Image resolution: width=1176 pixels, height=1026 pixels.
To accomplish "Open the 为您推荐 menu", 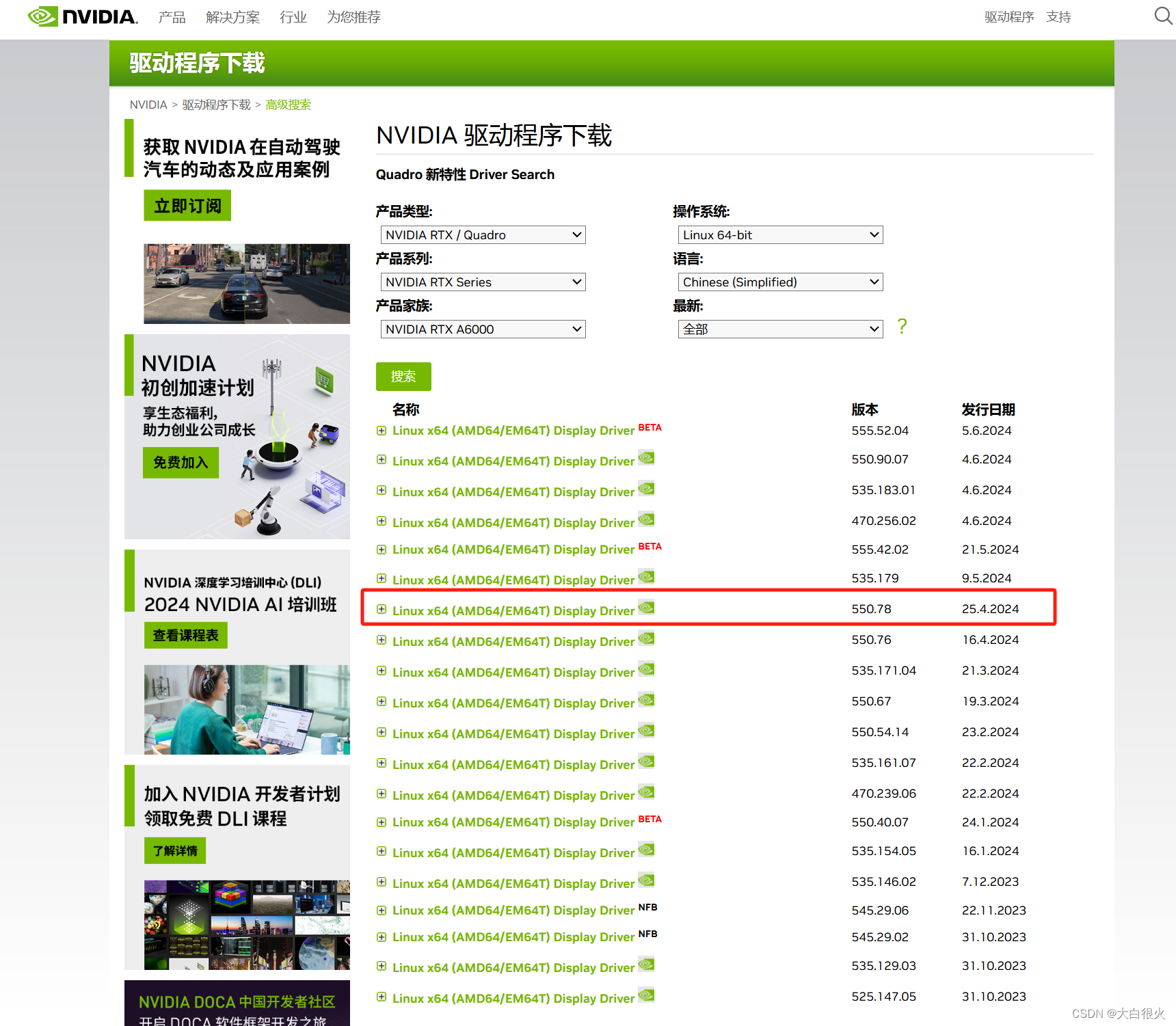I will [353, 17].
